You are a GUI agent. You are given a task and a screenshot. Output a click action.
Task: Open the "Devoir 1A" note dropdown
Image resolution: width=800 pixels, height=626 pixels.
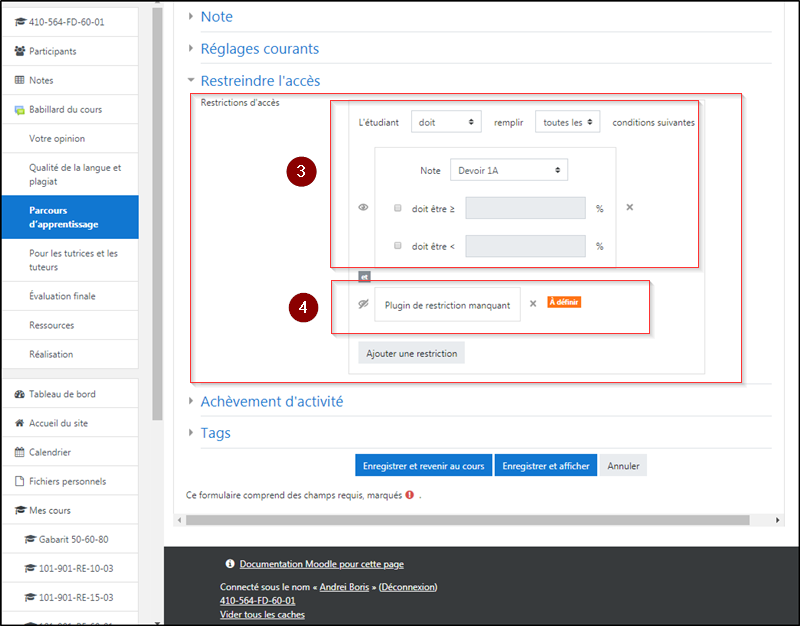pos(508,170)
